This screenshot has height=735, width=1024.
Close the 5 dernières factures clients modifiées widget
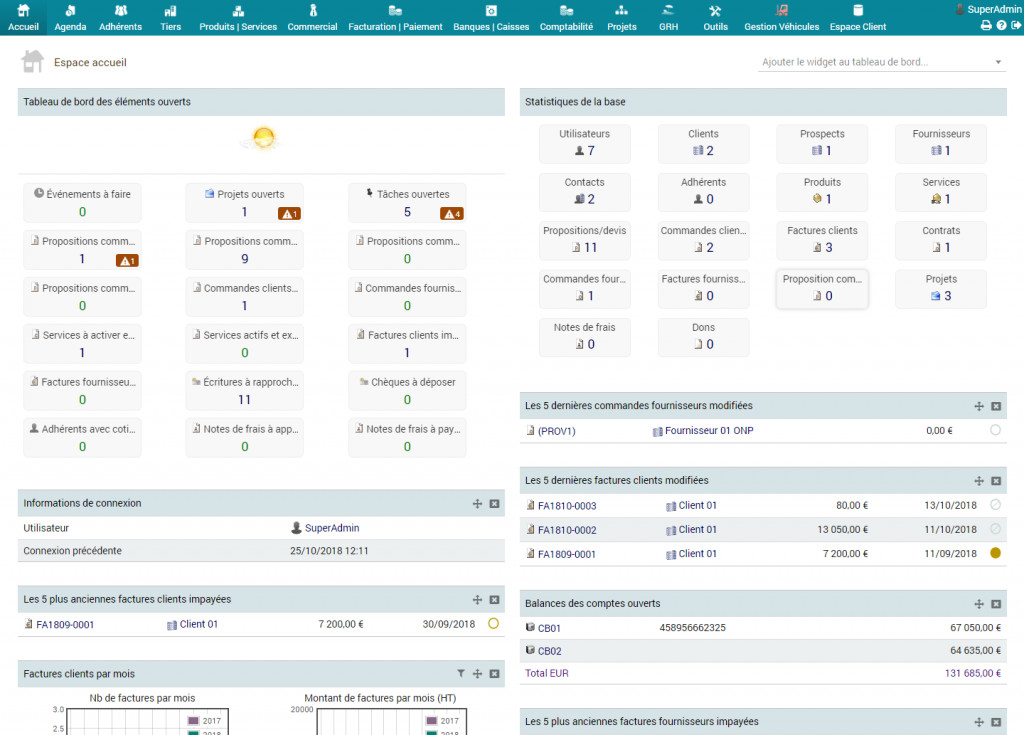pyautogui.click(x=996, y=481)
